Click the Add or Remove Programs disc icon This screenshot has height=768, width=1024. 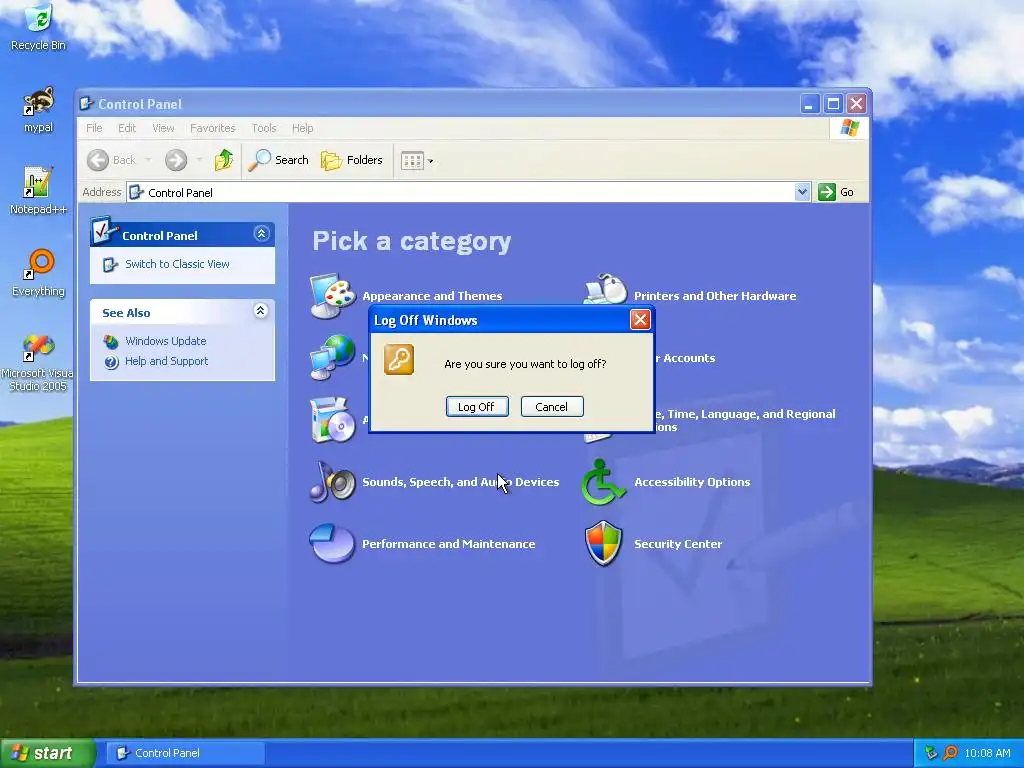332,419
